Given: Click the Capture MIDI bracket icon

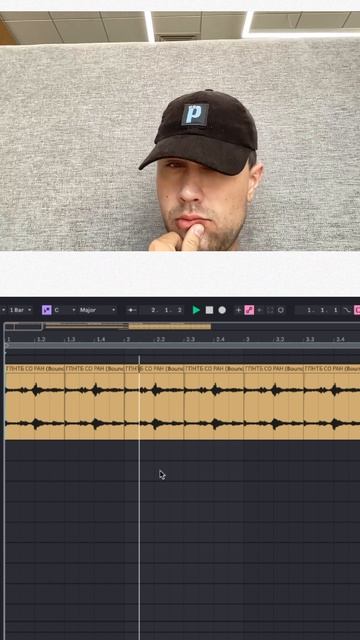Looking at the screenshot, I should 270,310.
